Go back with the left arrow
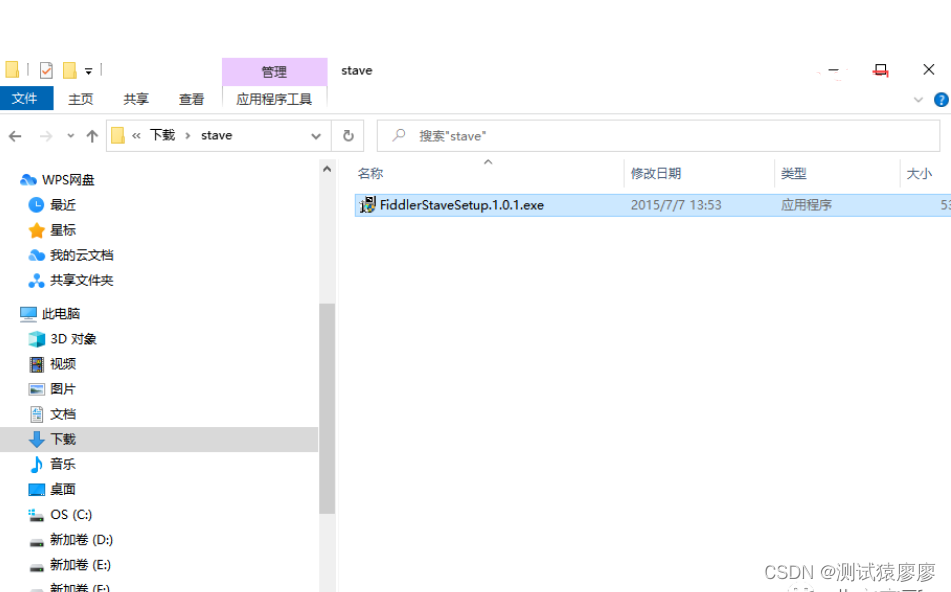Image resolution: width=951 pixels, height=592 pixels. point(15,136)
